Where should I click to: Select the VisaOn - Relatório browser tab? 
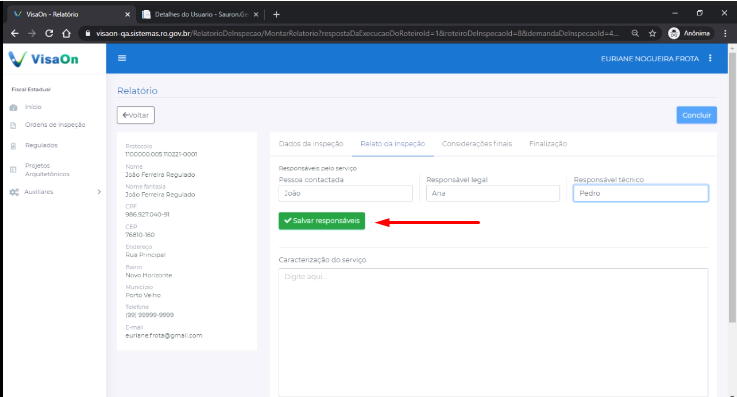pyautogui.click(x=71, y=15)
